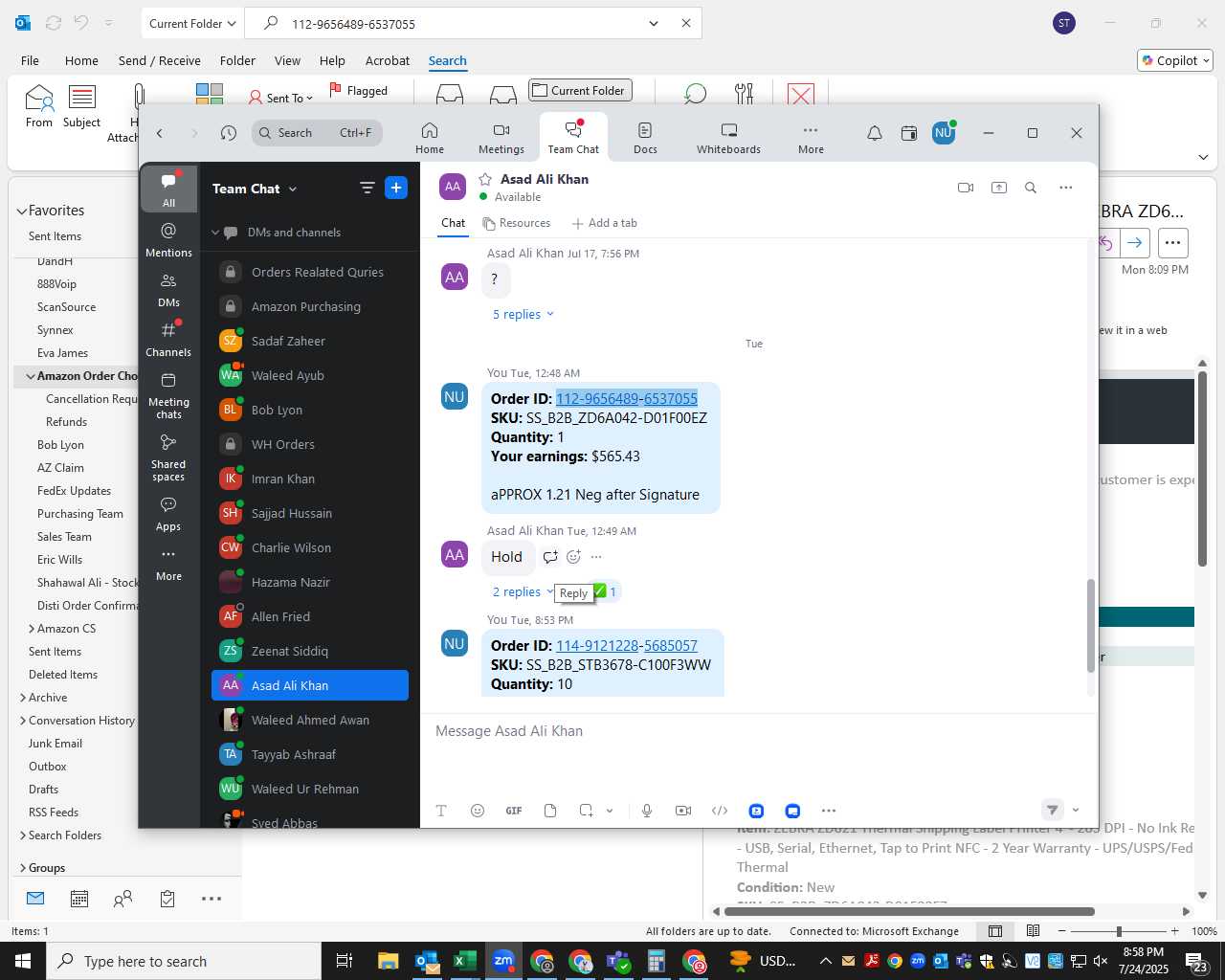Open order link 114-9121228-5685057

(627, 646)
